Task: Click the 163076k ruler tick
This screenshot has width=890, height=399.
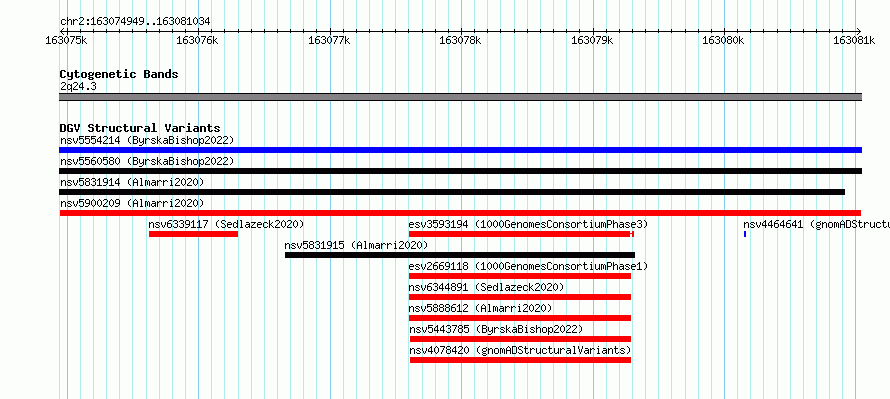Action: coord(198,40)
